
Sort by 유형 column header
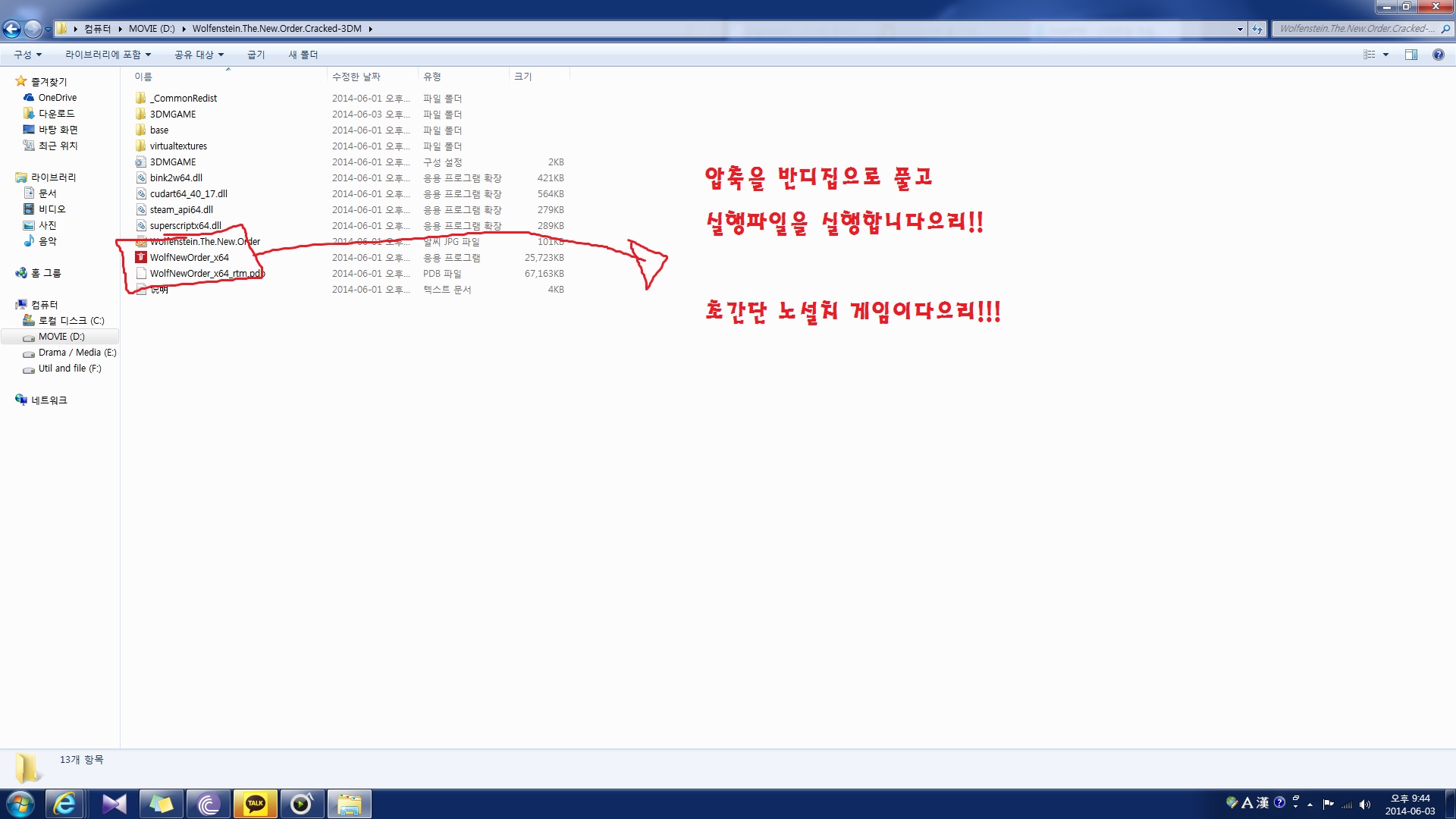pos(463,77)
